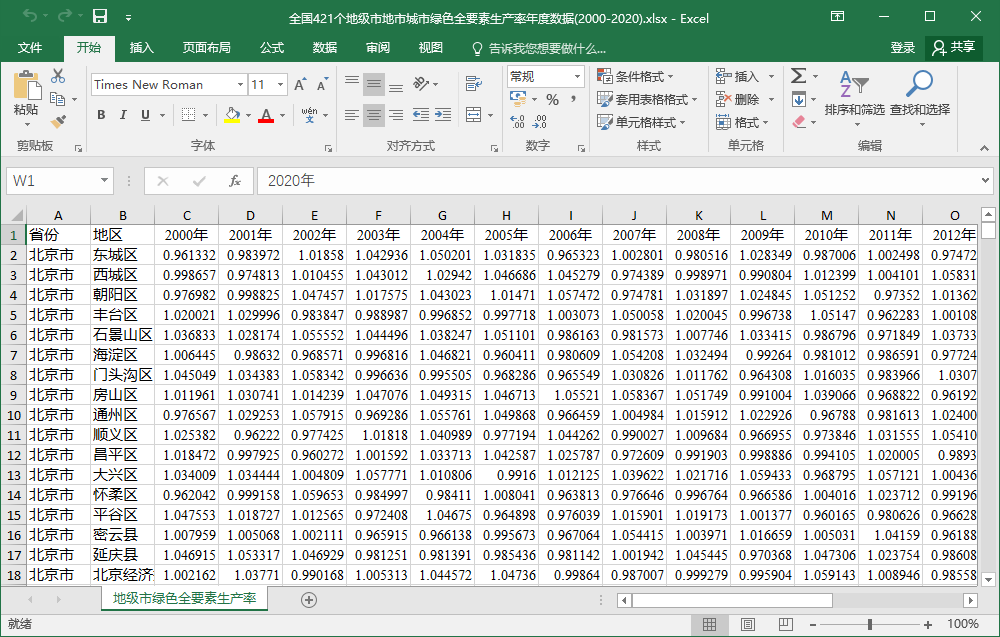Click the 共享 share button
Image resolution: width=1000 pixels, height=637 pixels.
(954, 48)
